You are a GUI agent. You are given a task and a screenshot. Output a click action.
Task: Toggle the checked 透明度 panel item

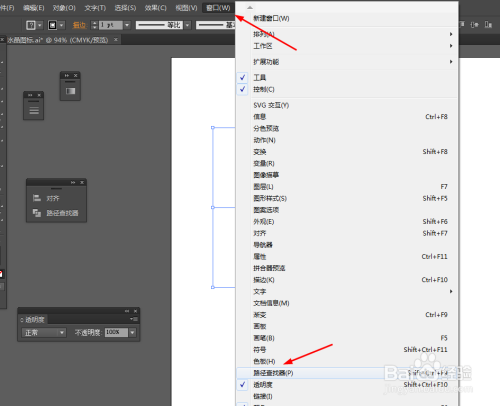coord(347,385)
